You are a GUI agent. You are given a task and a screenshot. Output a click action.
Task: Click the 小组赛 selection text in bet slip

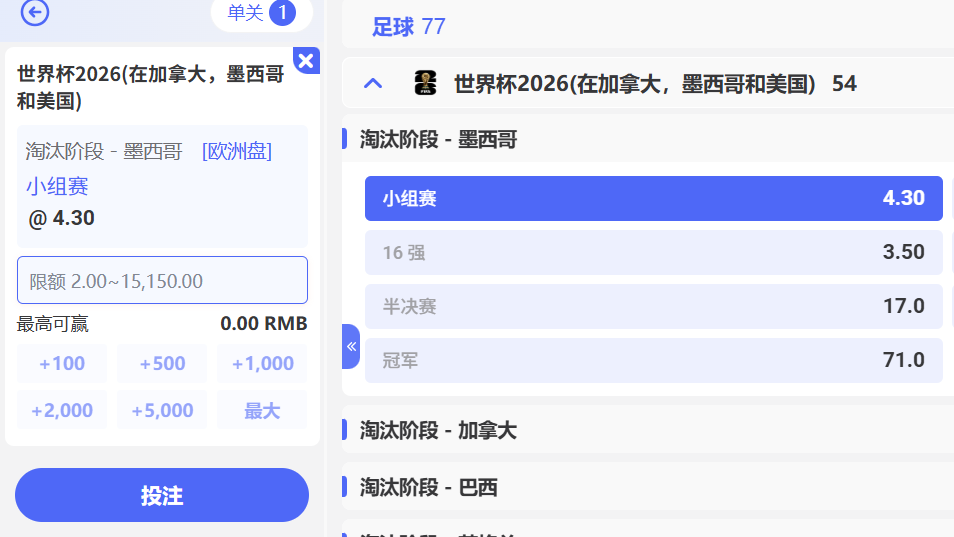pos(57,186)
